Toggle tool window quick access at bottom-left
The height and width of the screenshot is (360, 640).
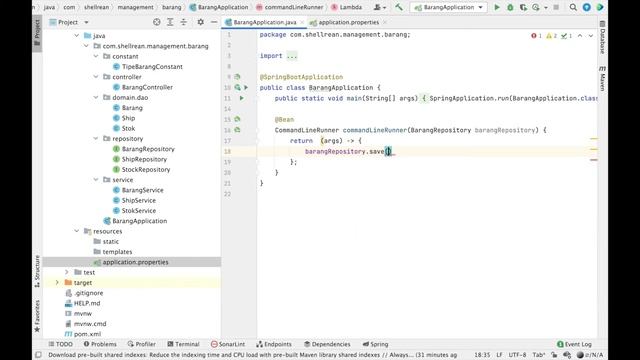pos(38,355)
